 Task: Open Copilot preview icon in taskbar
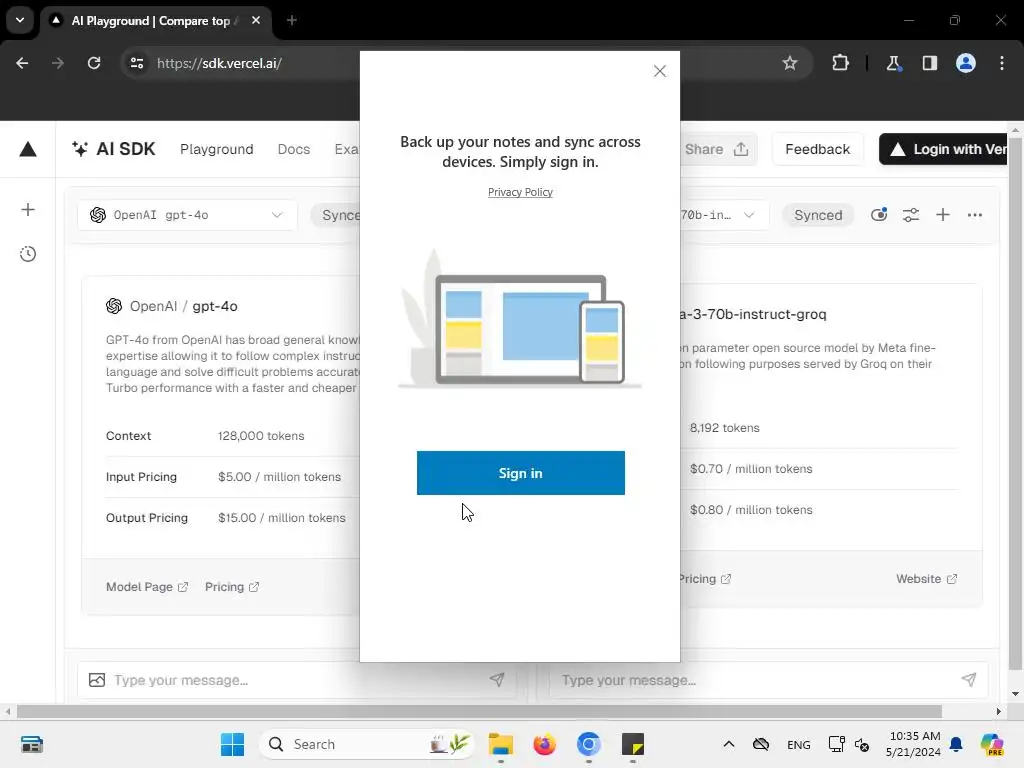click(x=992, y=744)
